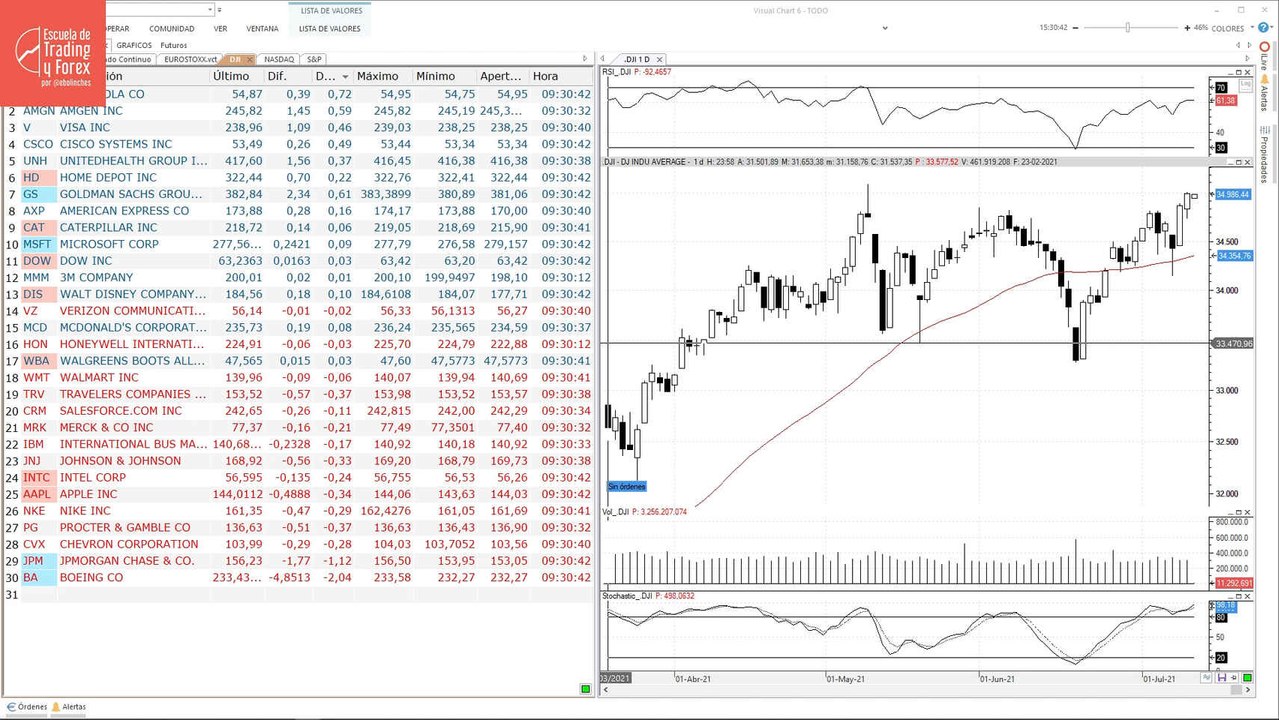Close the Vol_DJI volume panel
Screen dimensions: 1279x720
point(1248,511)
